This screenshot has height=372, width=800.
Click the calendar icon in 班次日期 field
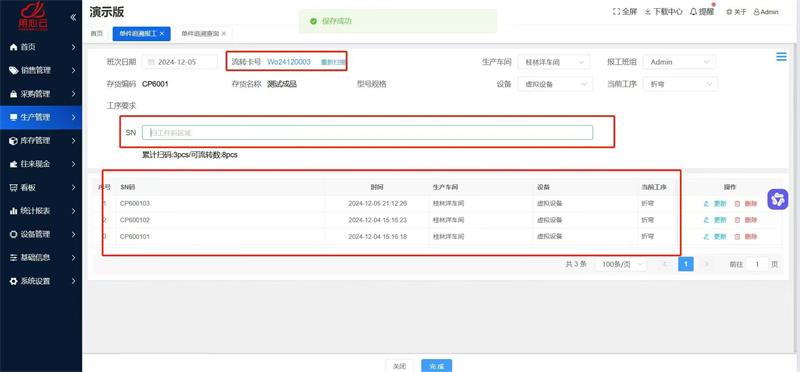click(151, 62)
